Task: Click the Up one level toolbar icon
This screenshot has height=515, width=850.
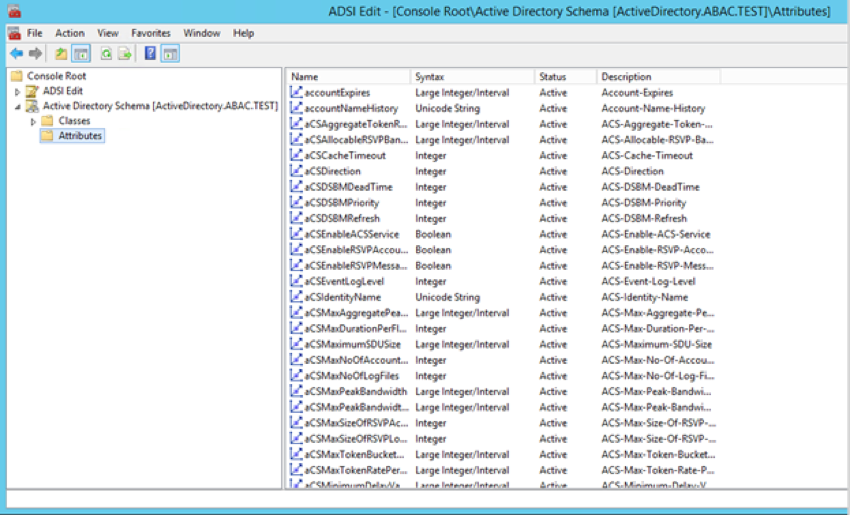Action: pos(61,54)
